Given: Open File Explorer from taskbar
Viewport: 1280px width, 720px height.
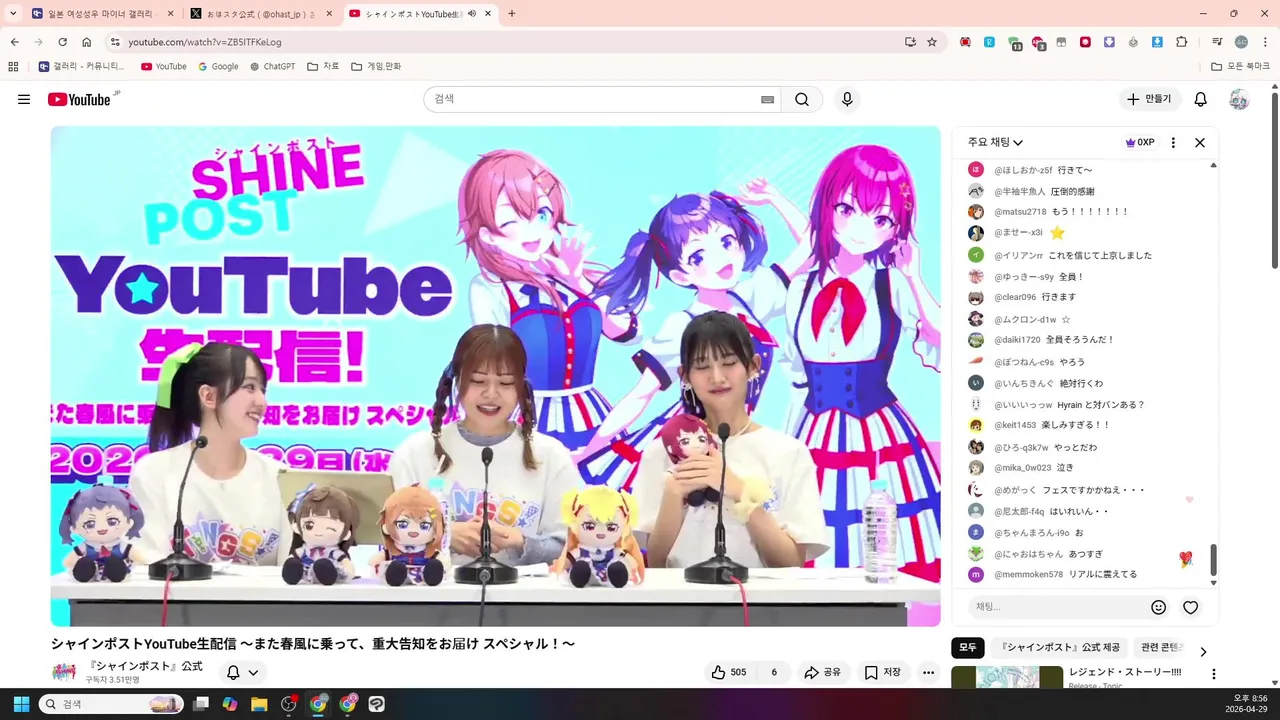Looking at the screenshot, I should (259, 704).
